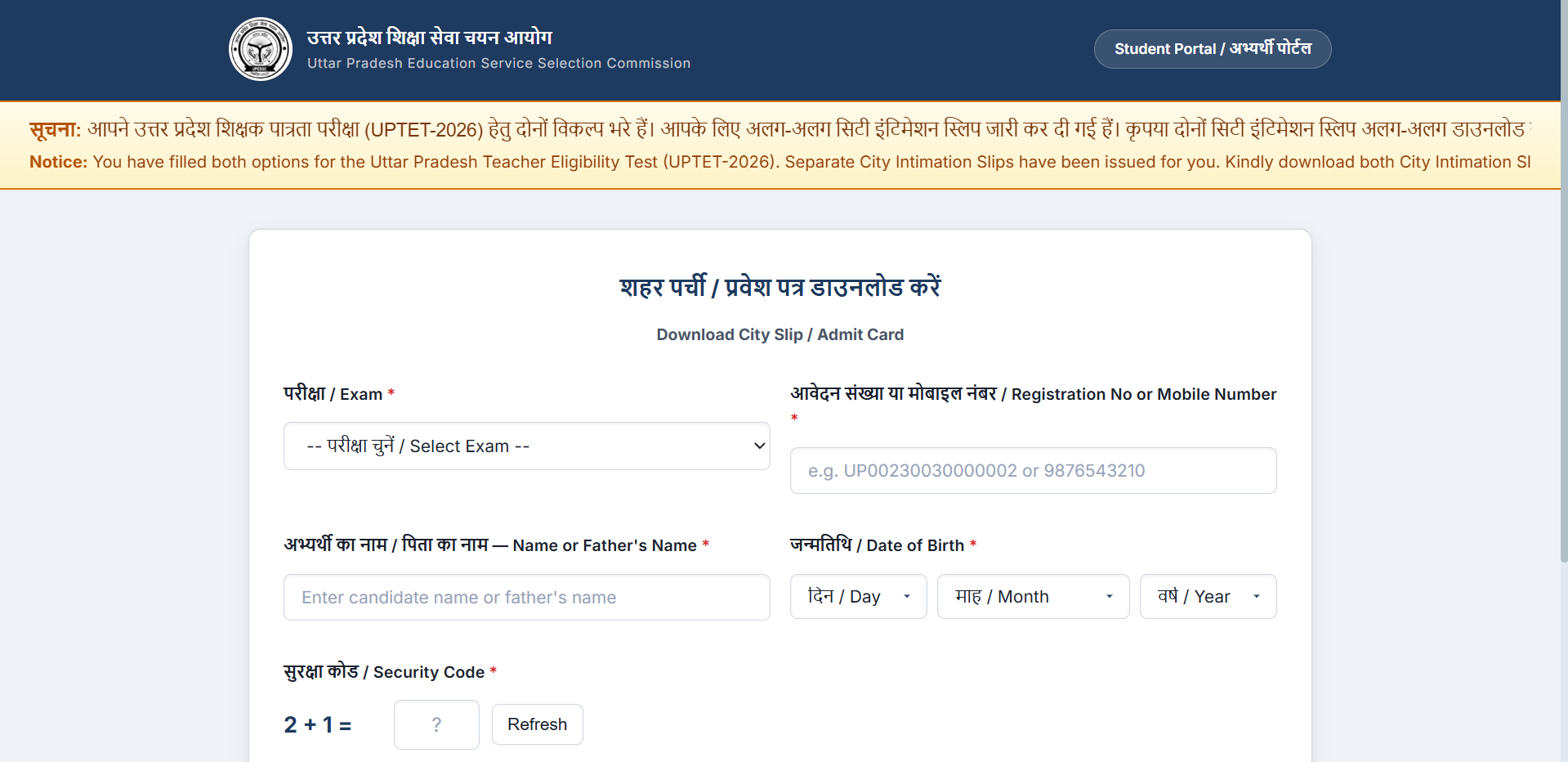Click 'Uttar Pradesh Education Service Selection Commission' title
Image resolution: width=1568 pixels, height=762 pixels.
[498, 63]
